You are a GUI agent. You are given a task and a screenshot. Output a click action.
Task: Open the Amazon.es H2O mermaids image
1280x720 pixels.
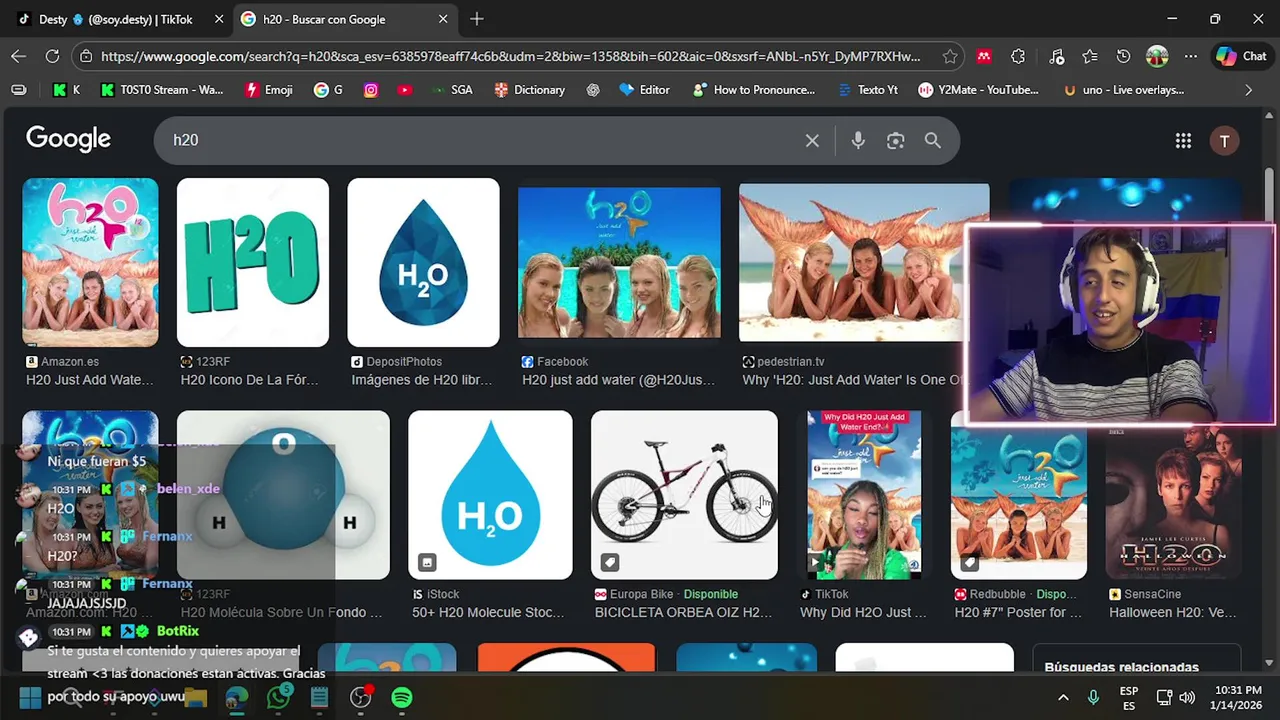pyautogui.click(x=90, y=262)
